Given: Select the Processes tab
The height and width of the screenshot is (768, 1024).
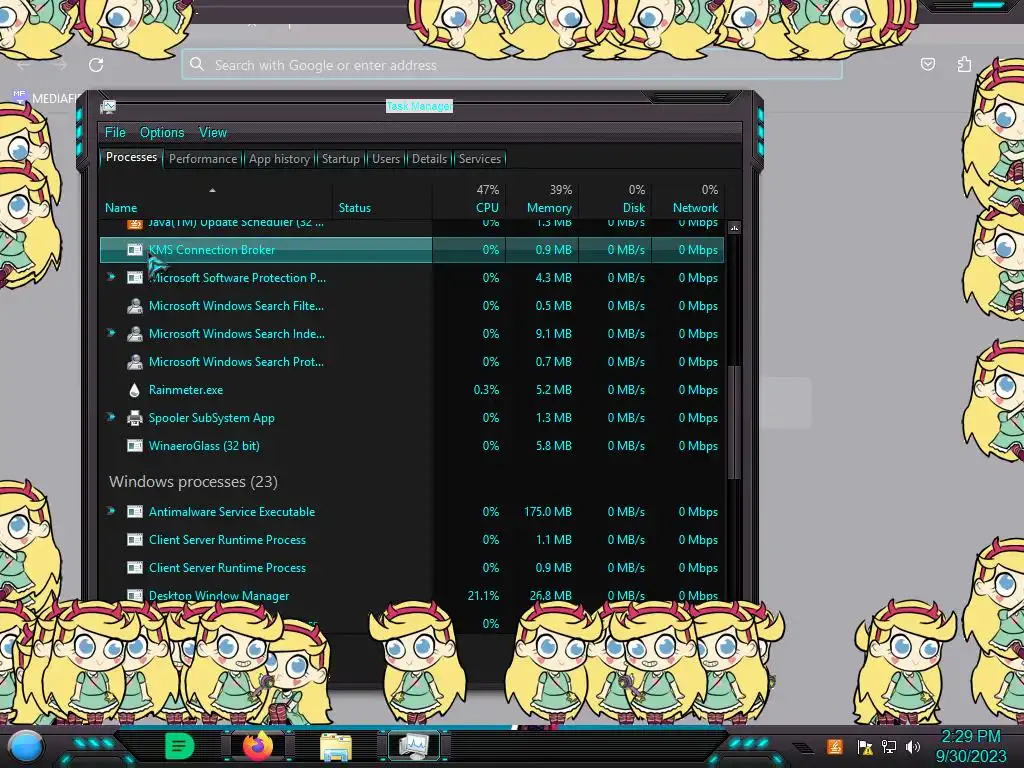Looking at the screenshot, I should pos(131,157).
